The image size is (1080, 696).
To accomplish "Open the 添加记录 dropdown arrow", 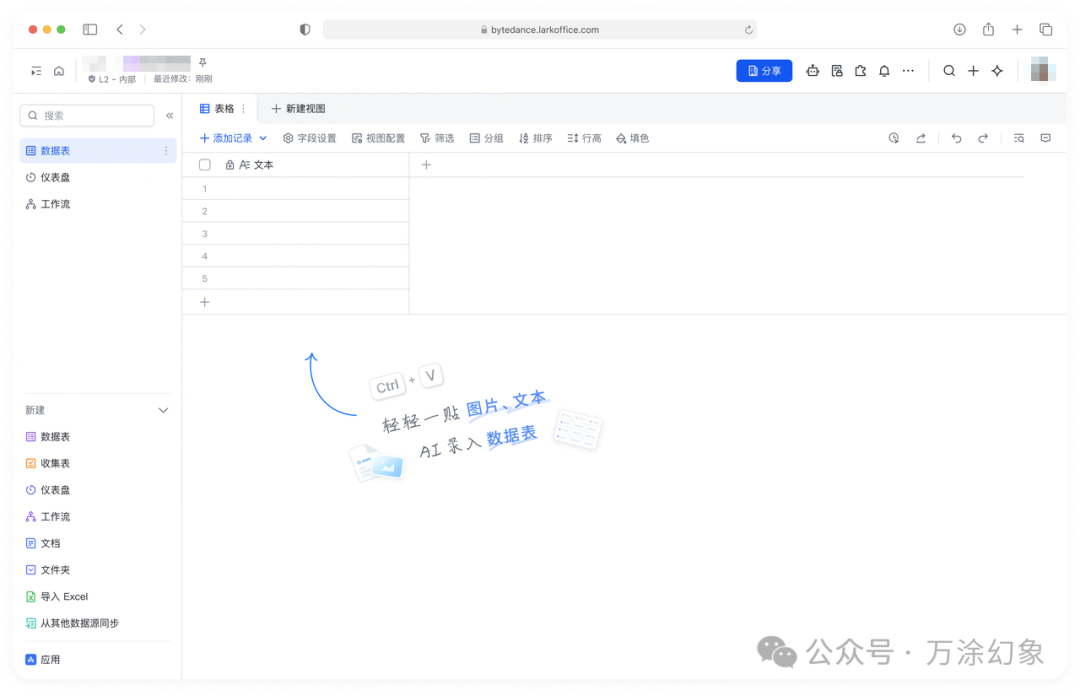I will [x=263, y=138].
